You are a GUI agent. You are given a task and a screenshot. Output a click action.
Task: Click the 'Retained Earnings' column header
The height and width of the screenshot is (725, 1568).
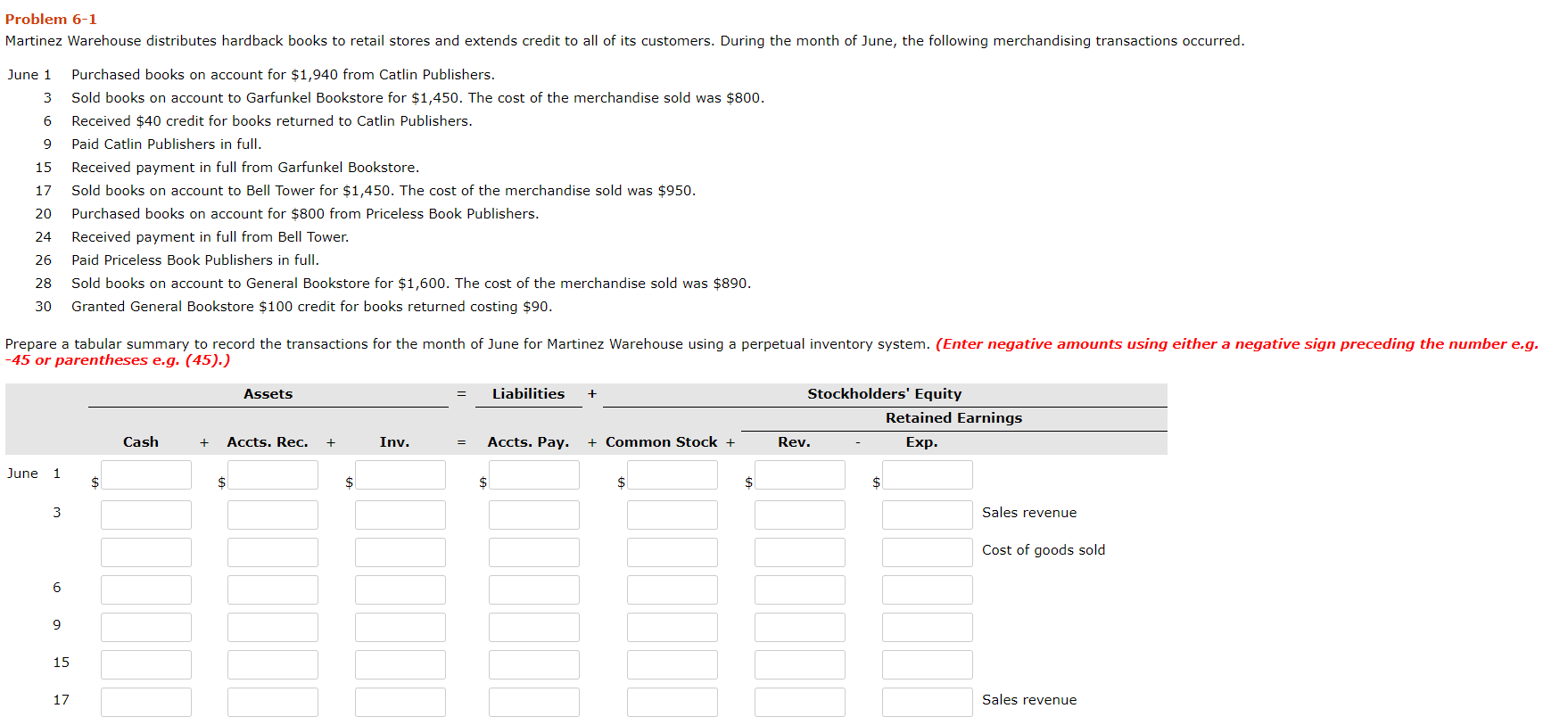click(953, 417)
